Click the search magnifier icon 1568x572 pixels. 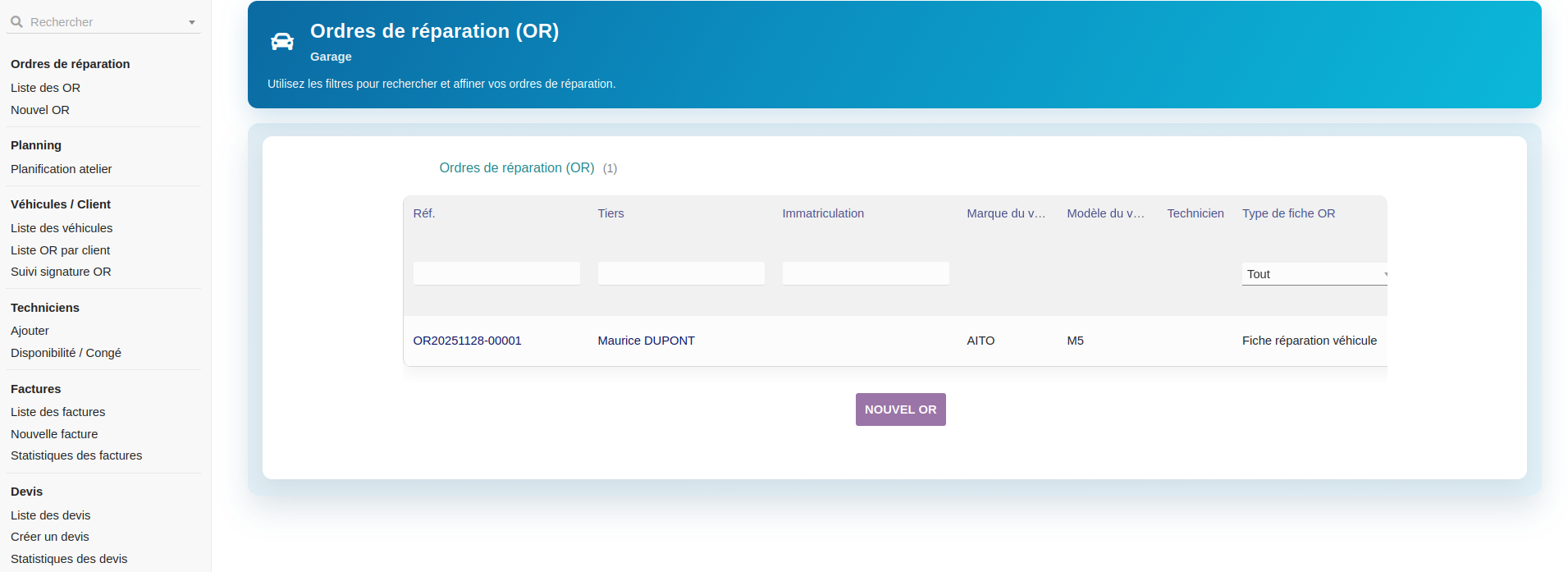tap(16, 22)
